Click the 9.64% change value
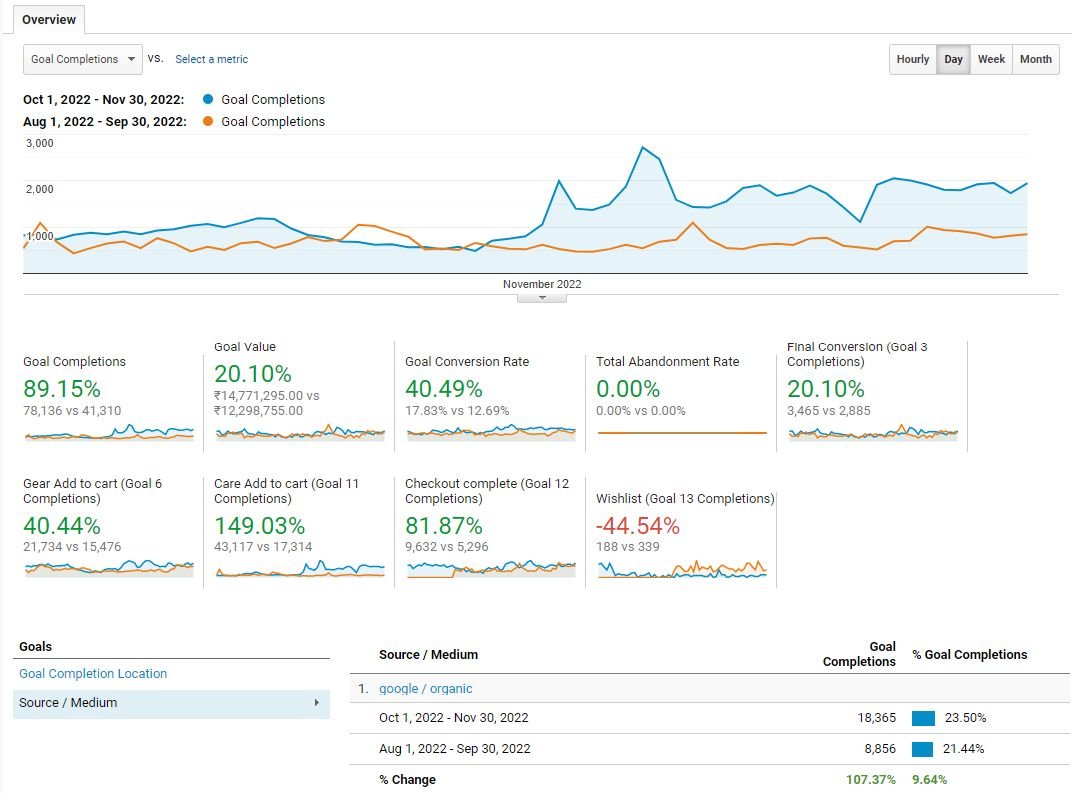Viewport: 1072px width, 793px height. [x=930, y=779]
